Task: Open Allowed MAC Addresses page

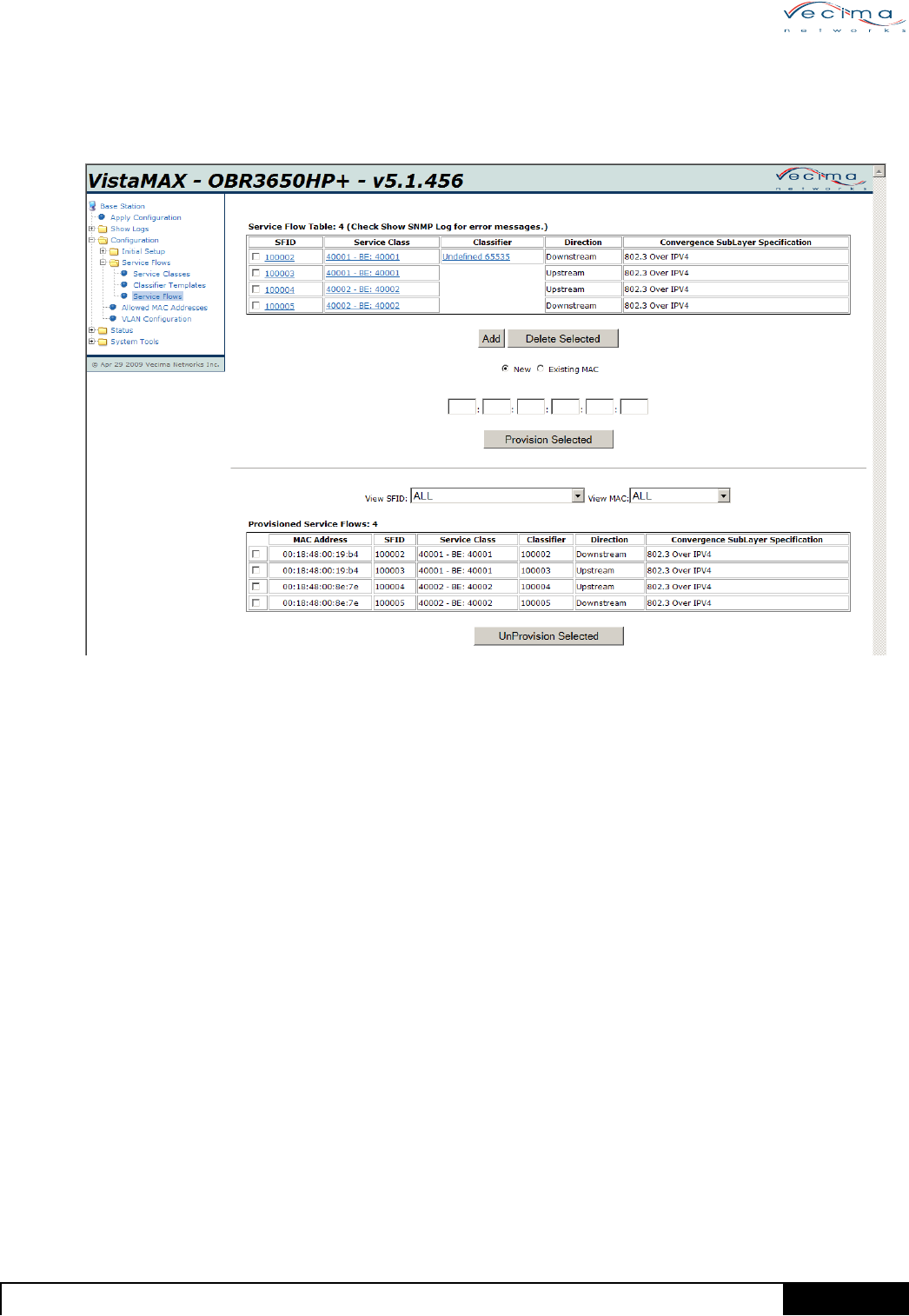Action: (164, 308)
